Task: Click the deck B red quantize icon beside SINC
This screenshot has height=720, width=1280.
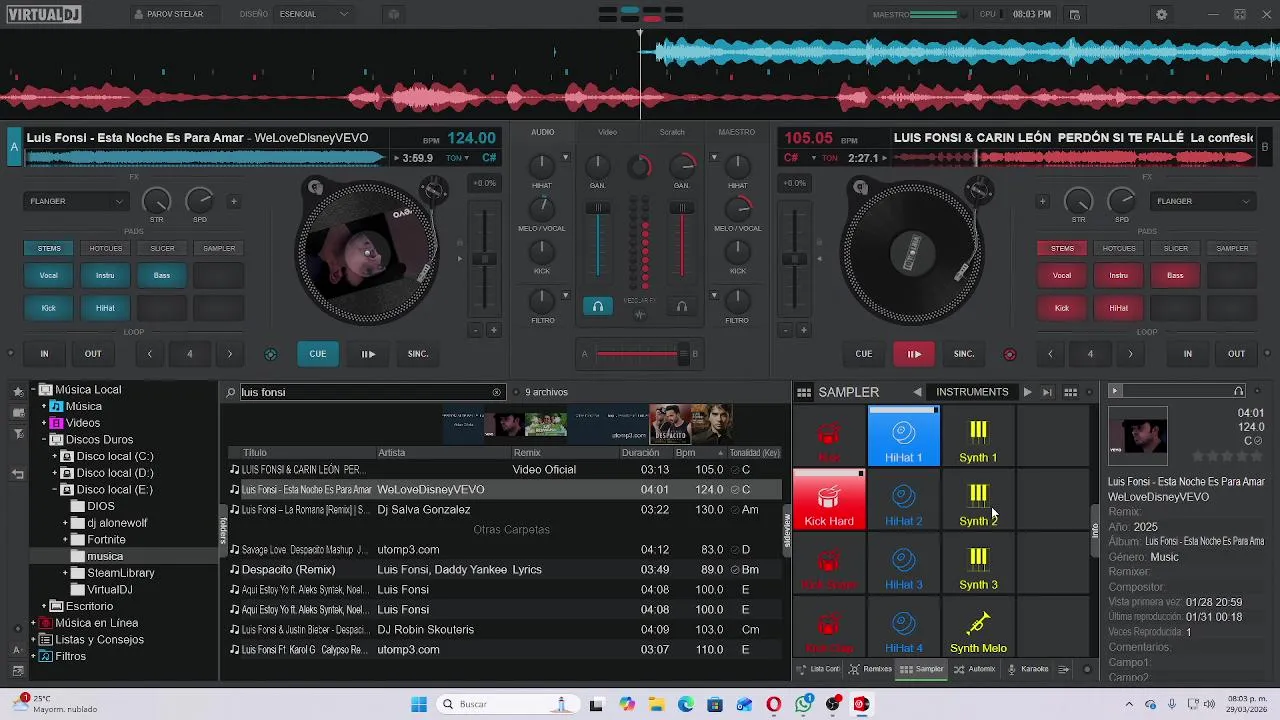Action: coord(1009,354)
